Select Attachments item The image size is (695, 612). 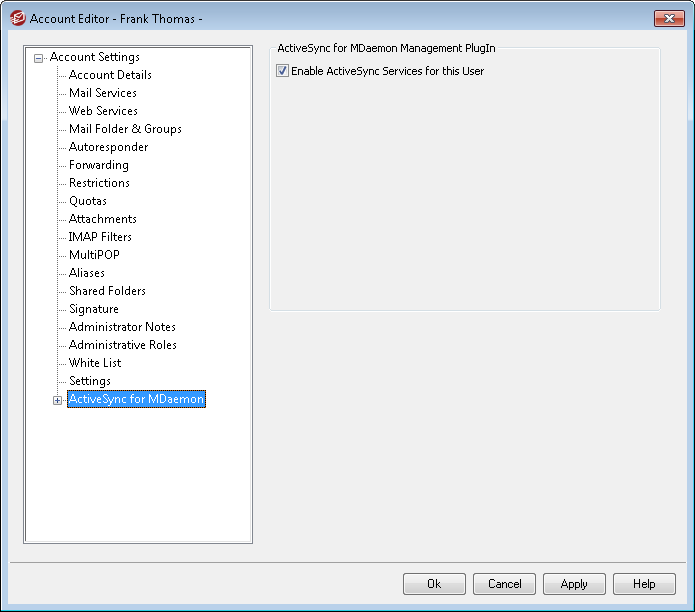(x=103, y=219)
